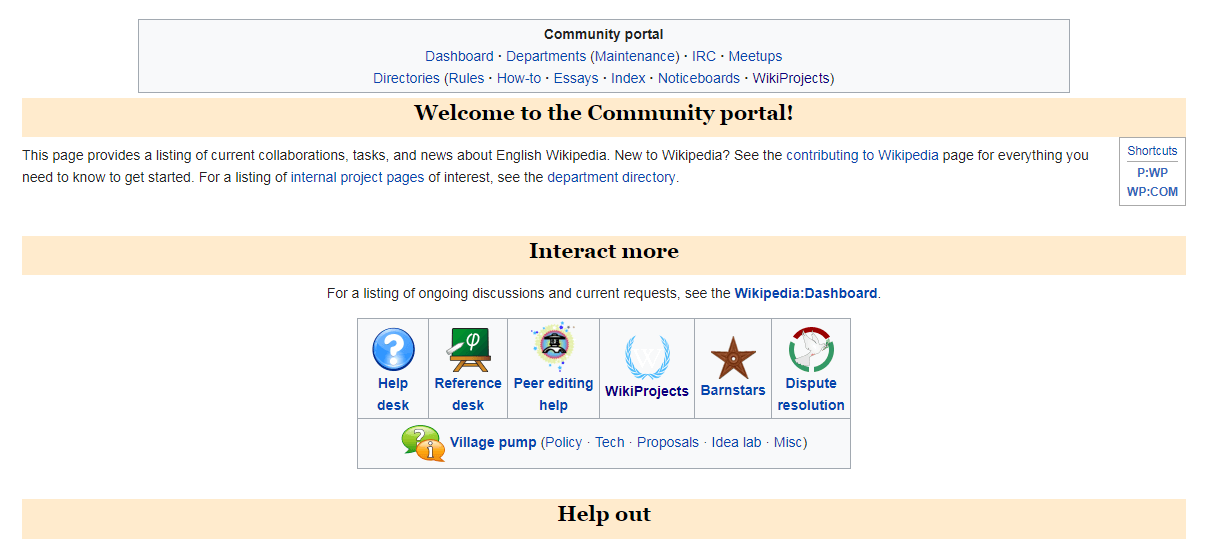
Task: Go to the How-to link
Action: [x=519, y=78]
